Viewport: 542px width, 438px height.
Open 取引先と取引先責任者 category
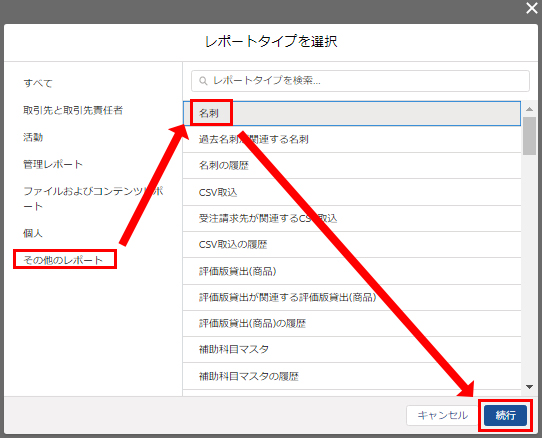click(x=73, y=110)
